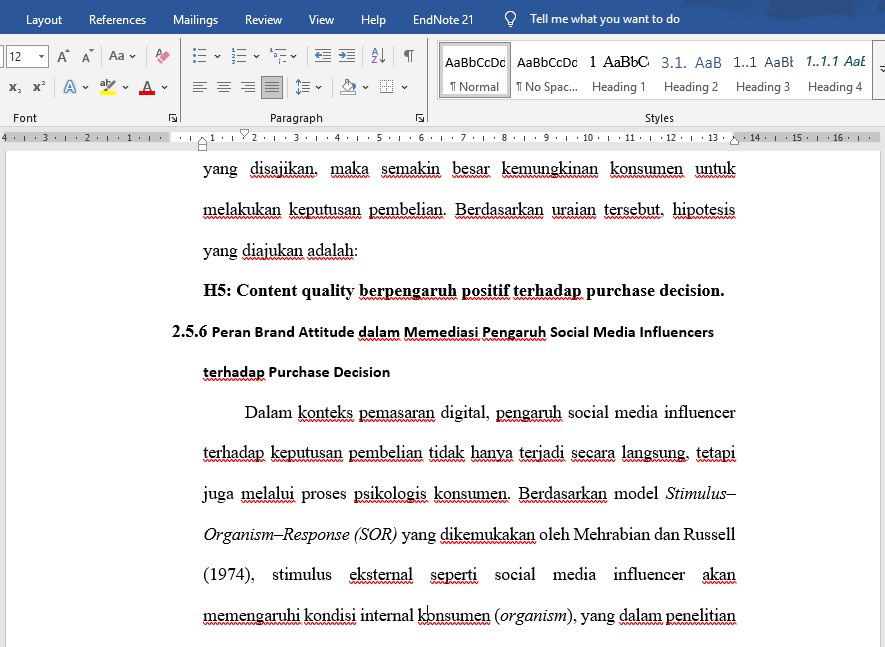
Task: Sort selected text alphabetically
Action: (x=378, y=56)
